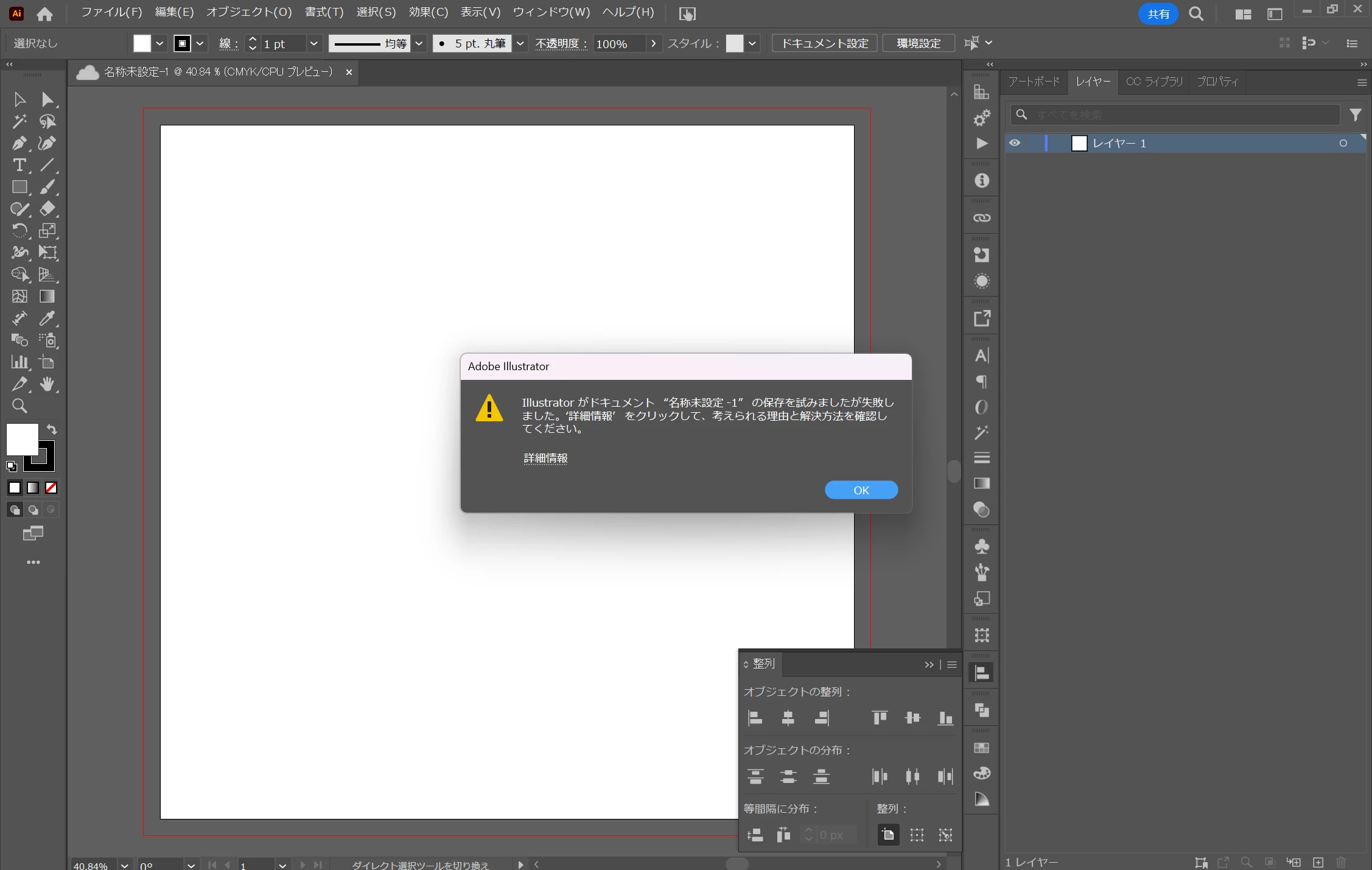Select the Eyedropper tool
The image size is (1372, 870).
pyautogui.click(x=47, y=318)
